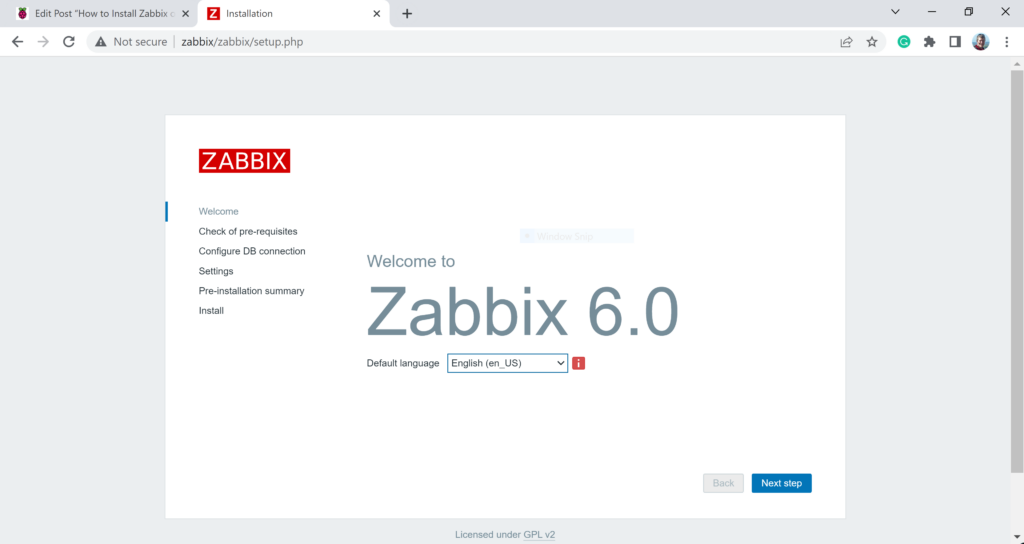Click the address bar URL
Viewport: 1024px width, 544px height.
coord(242,42)
